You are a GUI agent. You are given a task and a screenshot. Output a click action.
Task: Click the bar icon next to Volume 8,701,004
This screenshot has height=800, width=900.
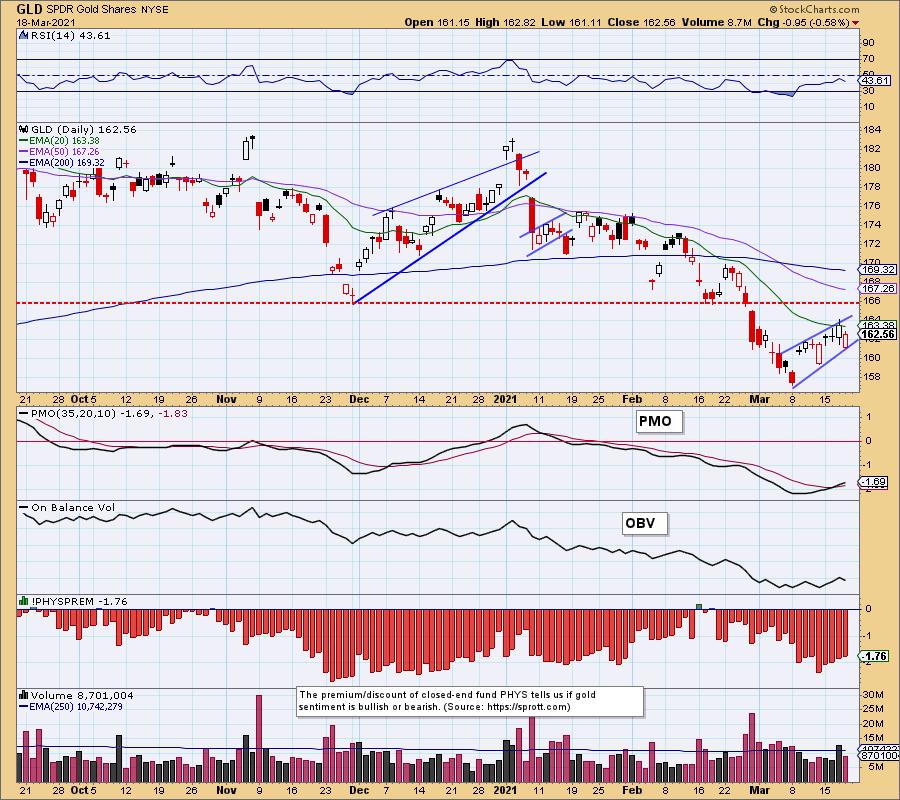(x=24, y=696)
